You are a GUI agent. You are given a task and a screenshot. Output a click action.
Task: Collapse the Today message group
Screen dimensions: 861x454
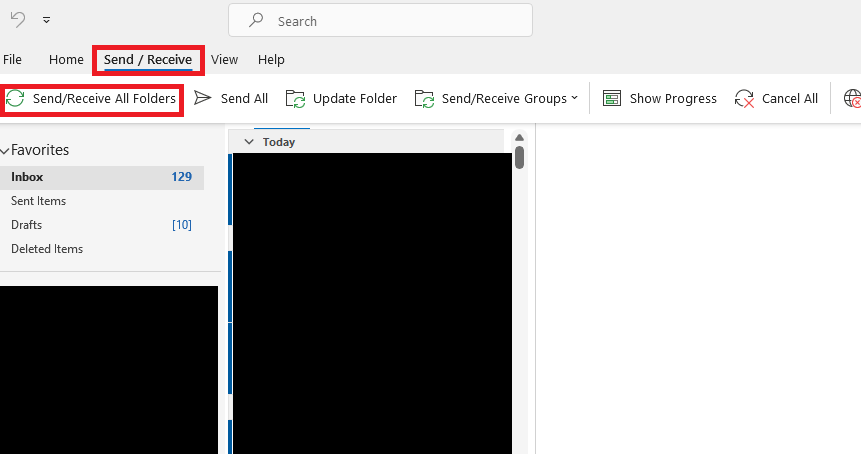click(x=249, y=142)
